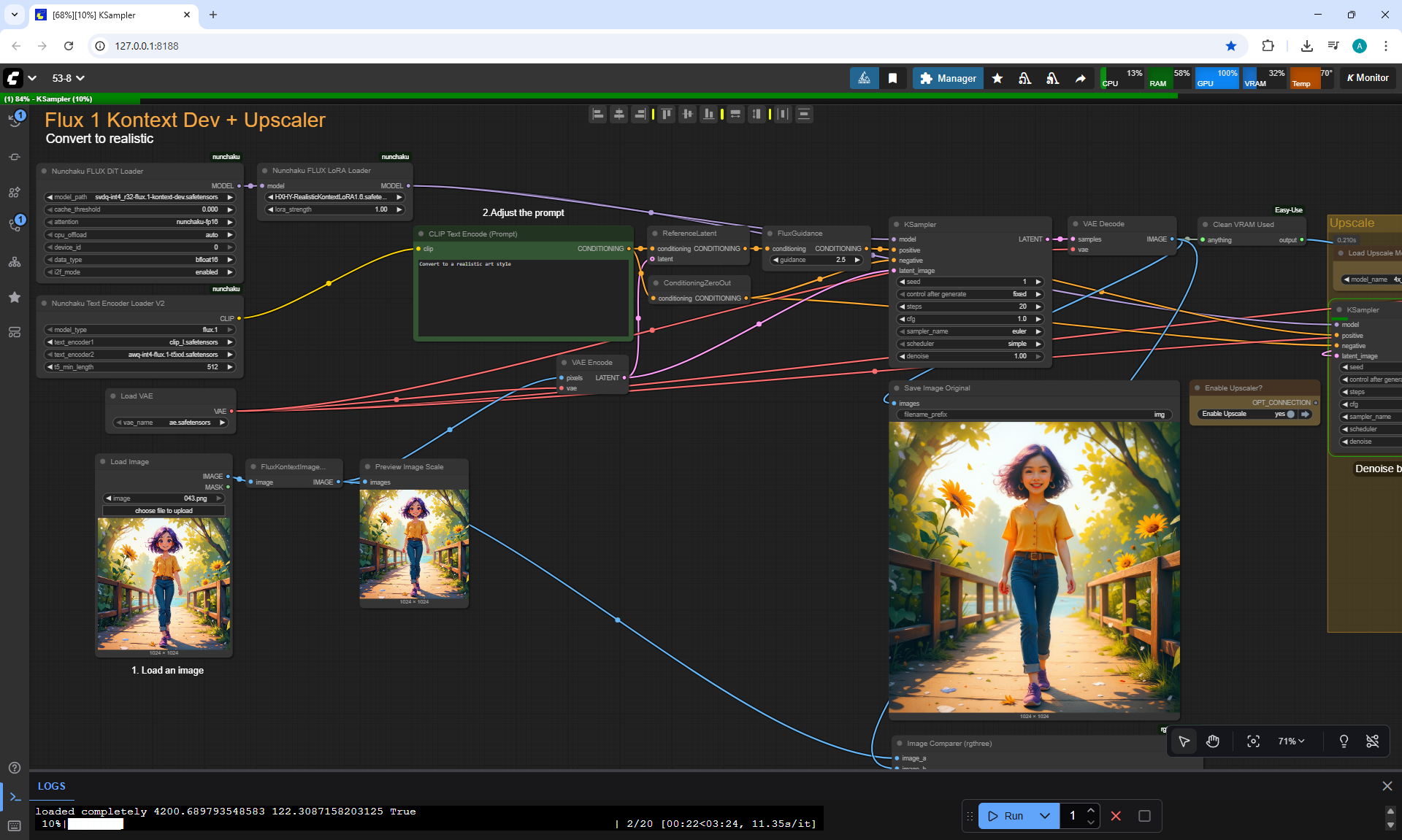Image resolution: width=1402 pixels, height=840 pixels.
Task: Cancel current run with red X
Action: coord(1116,816)
